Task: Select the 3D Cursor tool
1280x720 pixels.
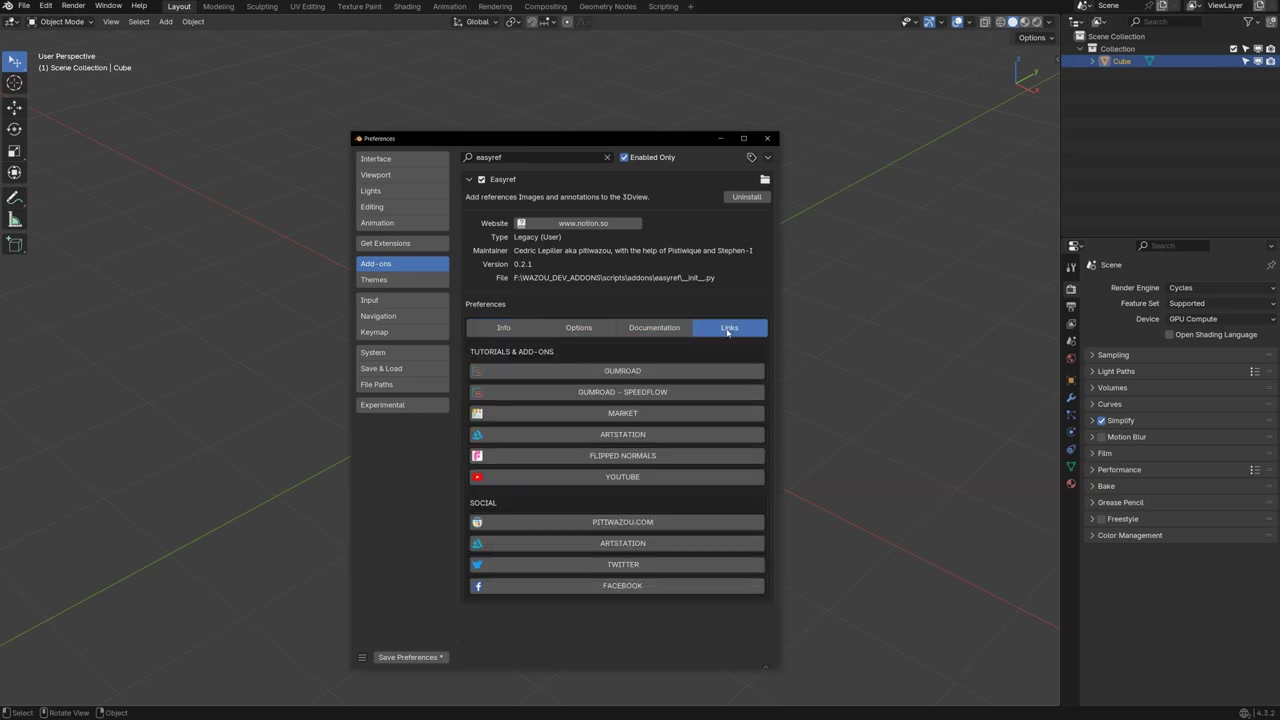Action: tap(14, 84)
